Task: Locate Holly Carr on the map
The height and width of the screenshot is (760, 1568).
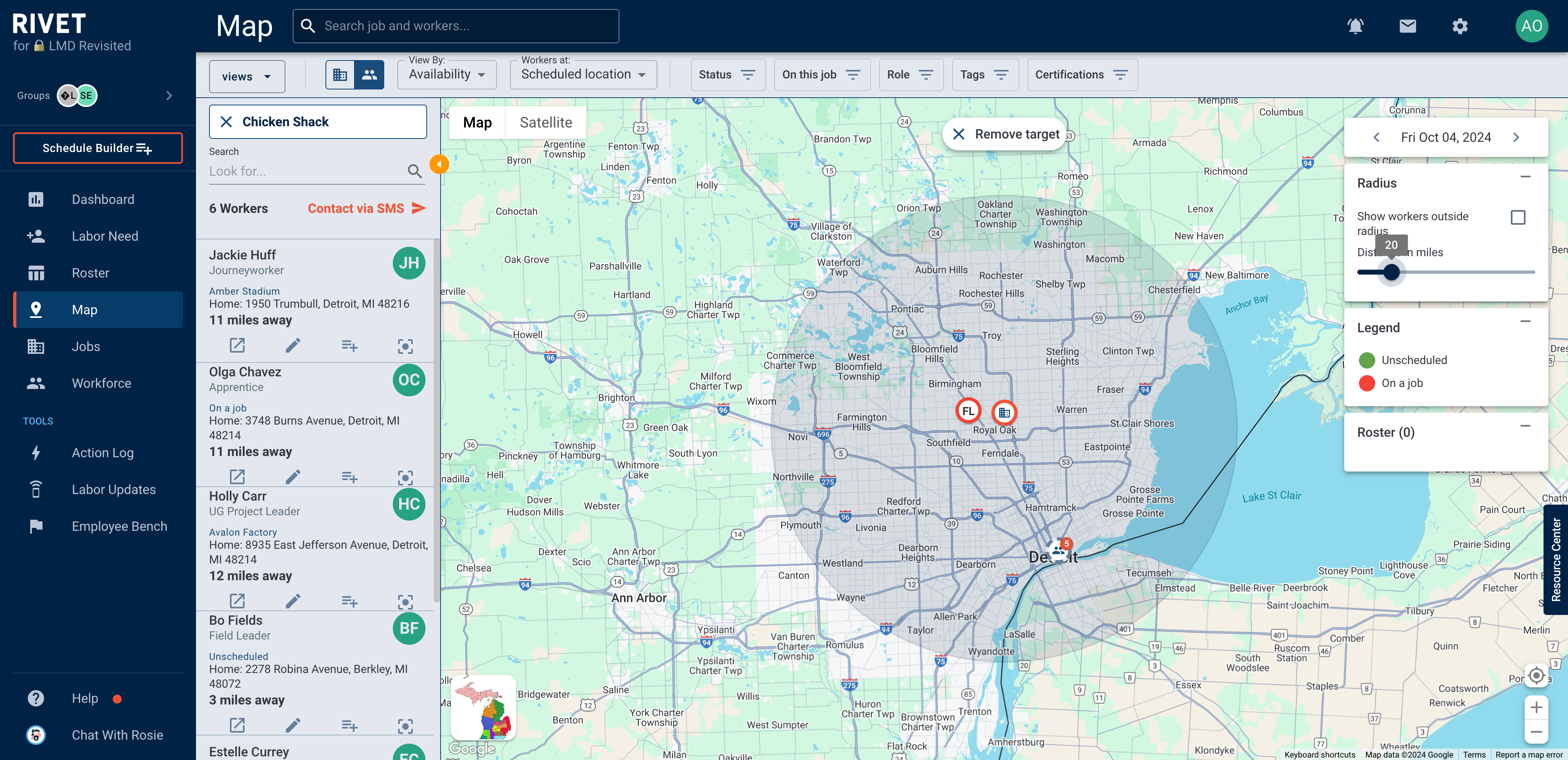Action: click(405, 601)
